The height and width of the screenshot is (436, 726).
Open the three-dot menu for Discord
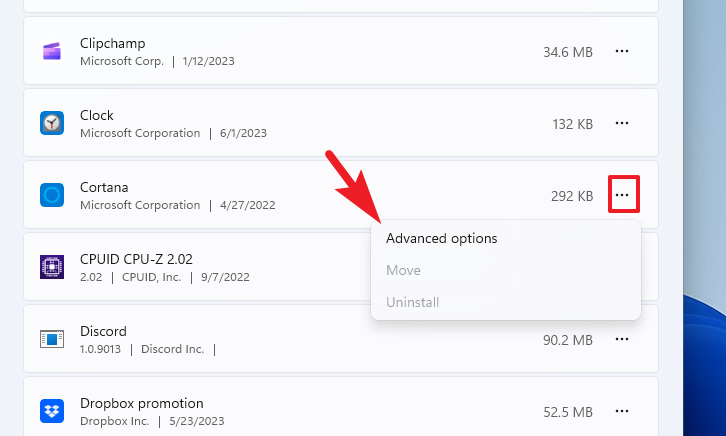pyautogui.click(x=622, y=339)
